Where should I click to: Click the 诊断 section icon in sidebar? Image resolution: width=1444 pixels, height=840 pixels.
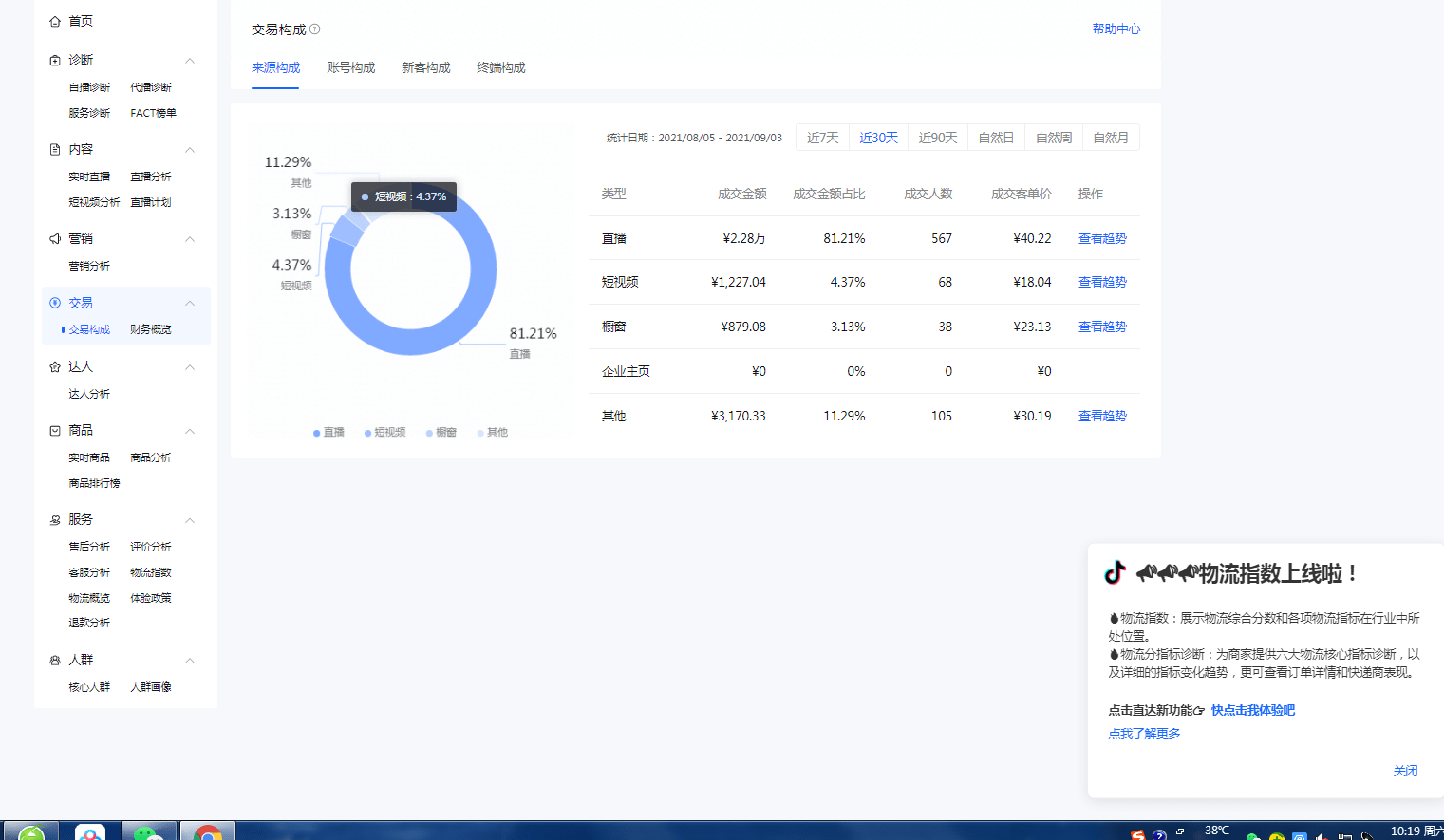pyautogui.click(x=55, y=60)
